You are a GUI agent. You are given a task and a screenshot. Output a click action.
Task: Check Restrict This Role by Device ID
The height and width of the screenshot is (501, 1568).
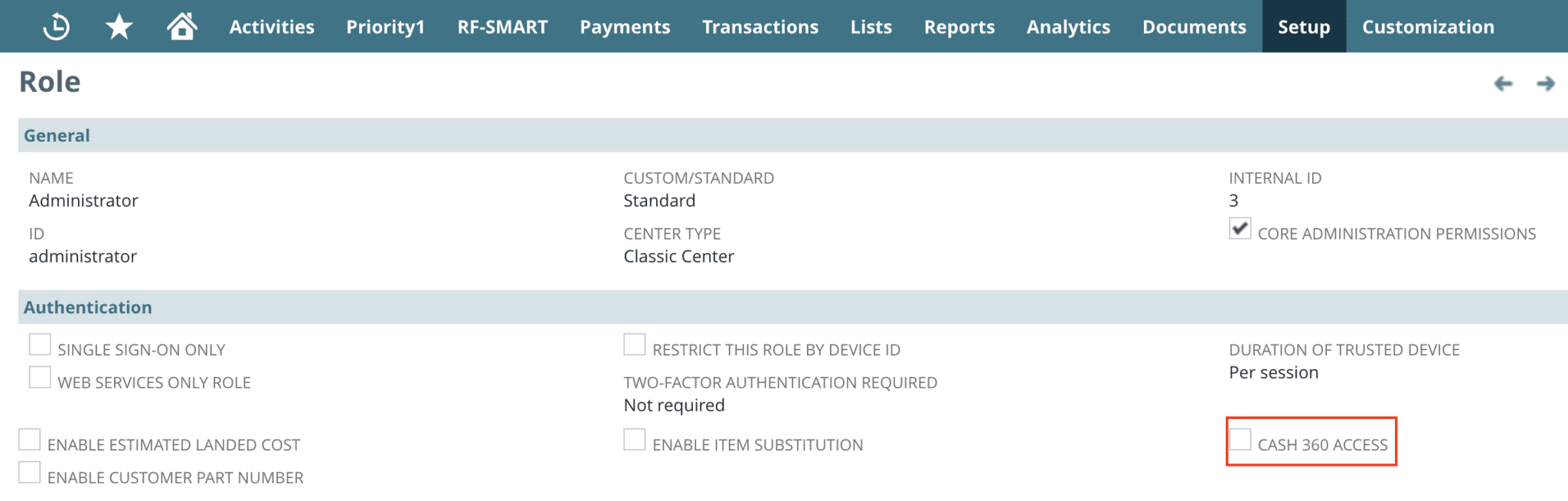635,345
